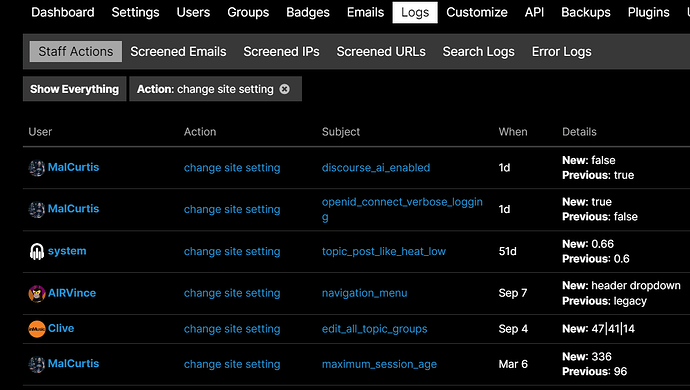This screenshot has height=390, width=690.
Task: Click AIRVince's avatar icon
Action: (x=37, y=293)
